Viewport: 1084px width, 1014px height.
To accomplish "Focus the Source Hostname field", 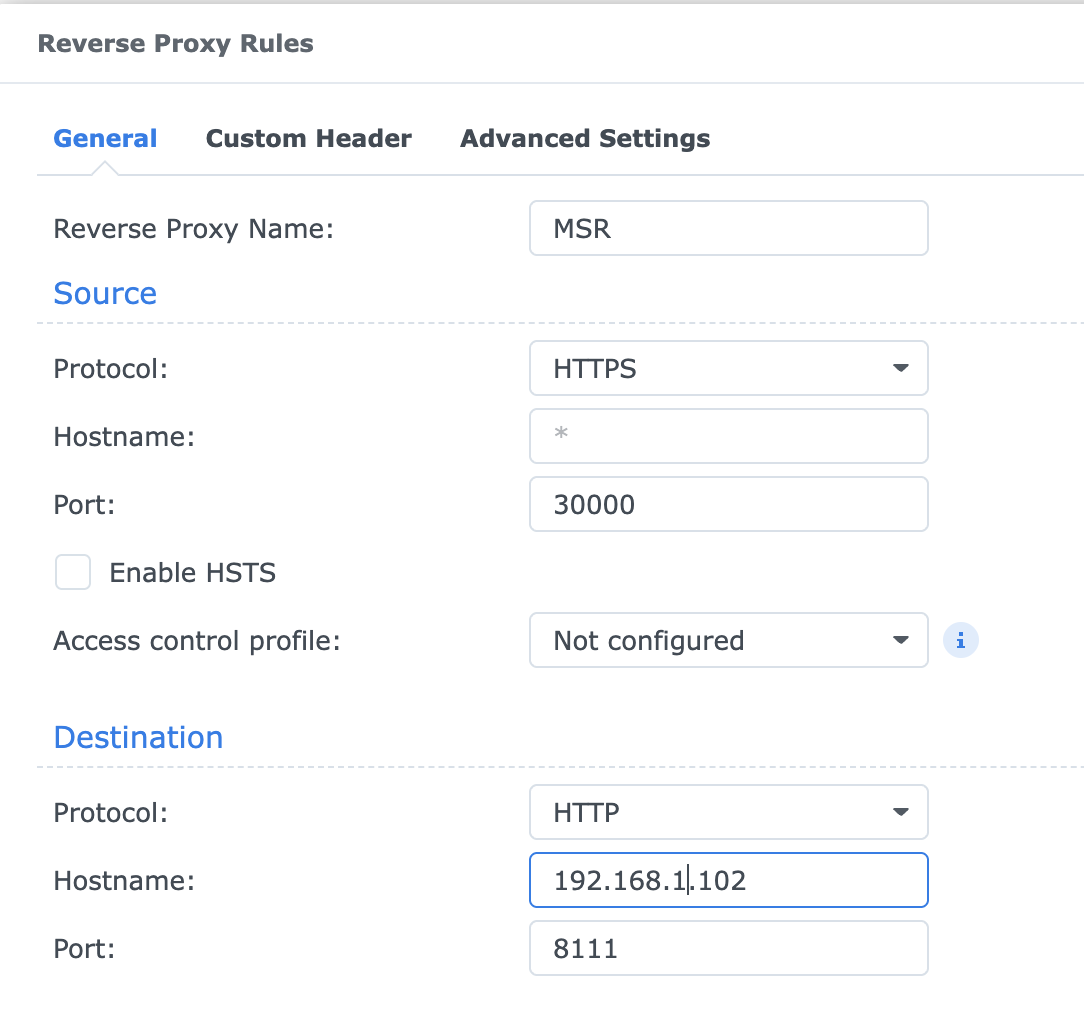I will click(729, 436).
